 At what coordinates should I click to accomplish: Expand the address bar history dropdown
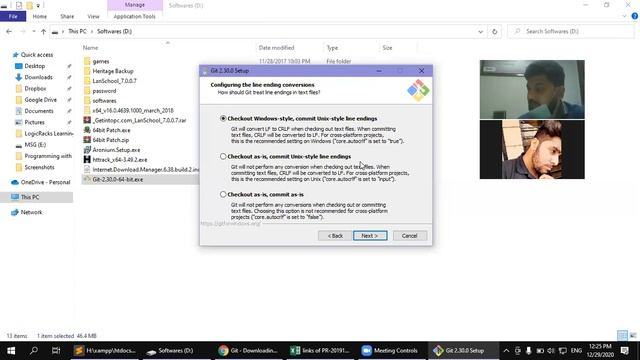(480, 31)
